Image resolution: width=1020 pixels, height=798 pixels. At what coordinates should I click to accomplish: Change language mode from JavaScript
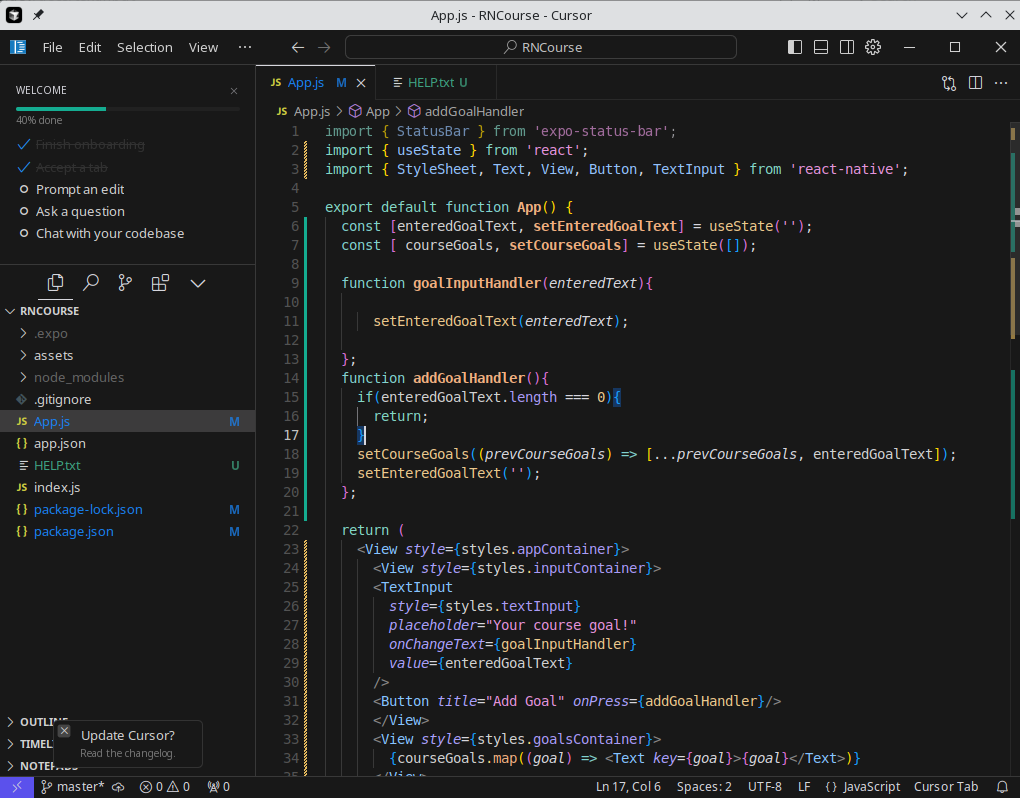point(870,787)
